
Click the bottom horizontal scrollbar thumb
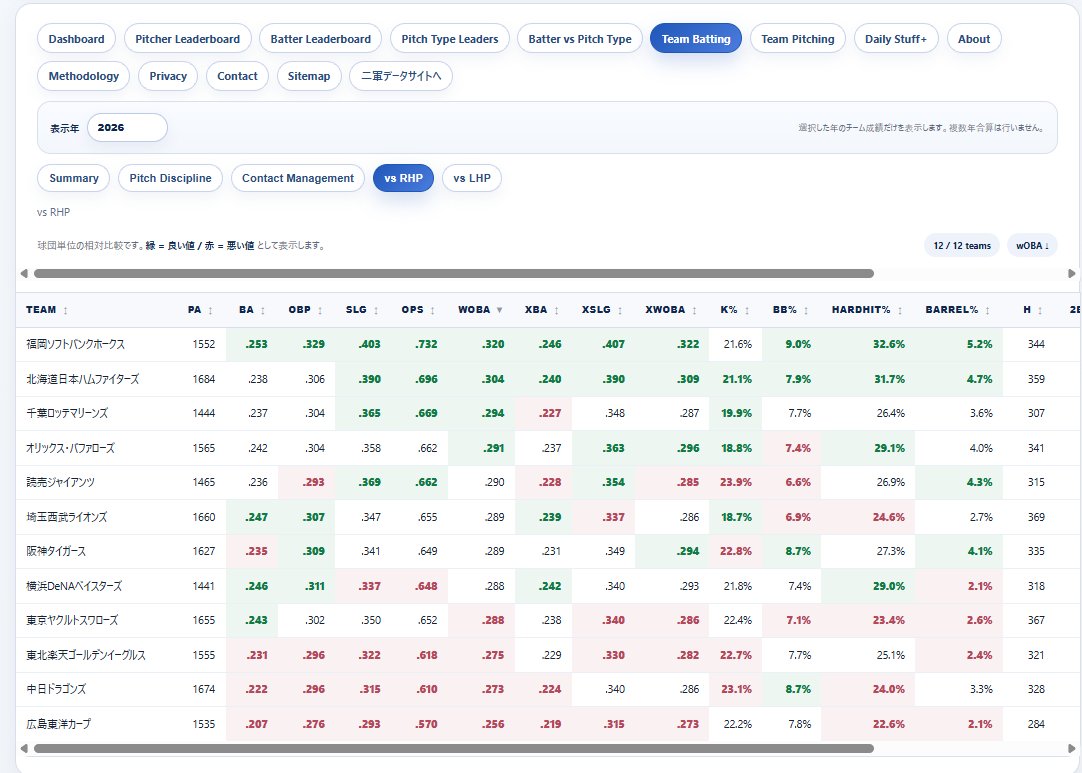[453, 748]
